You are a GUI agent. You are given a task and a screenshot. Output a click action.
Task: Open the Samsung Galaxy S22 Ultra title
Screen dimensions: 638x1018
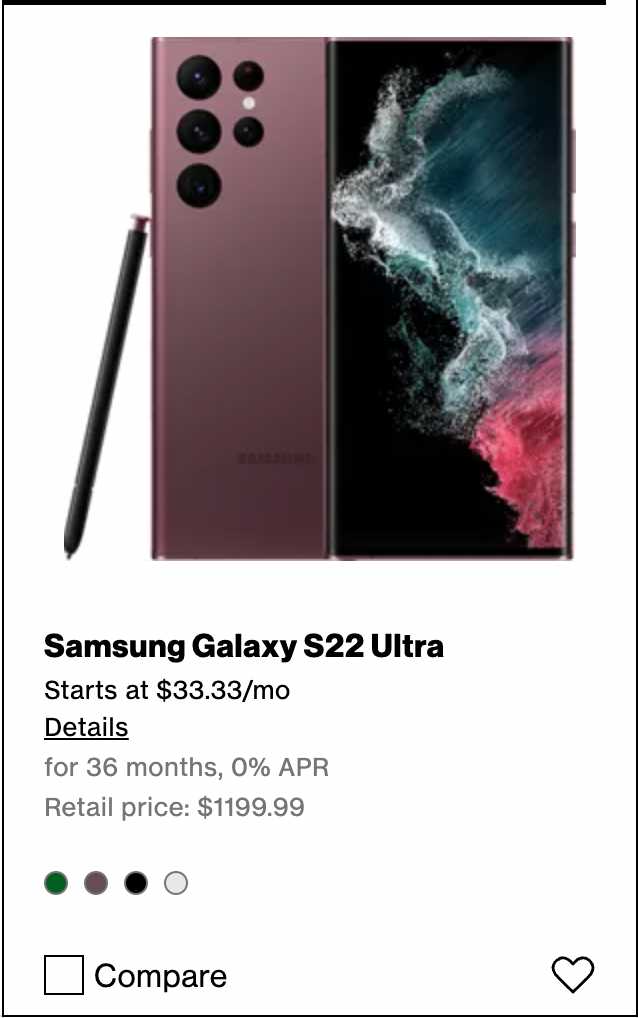(x=244, y=646)
